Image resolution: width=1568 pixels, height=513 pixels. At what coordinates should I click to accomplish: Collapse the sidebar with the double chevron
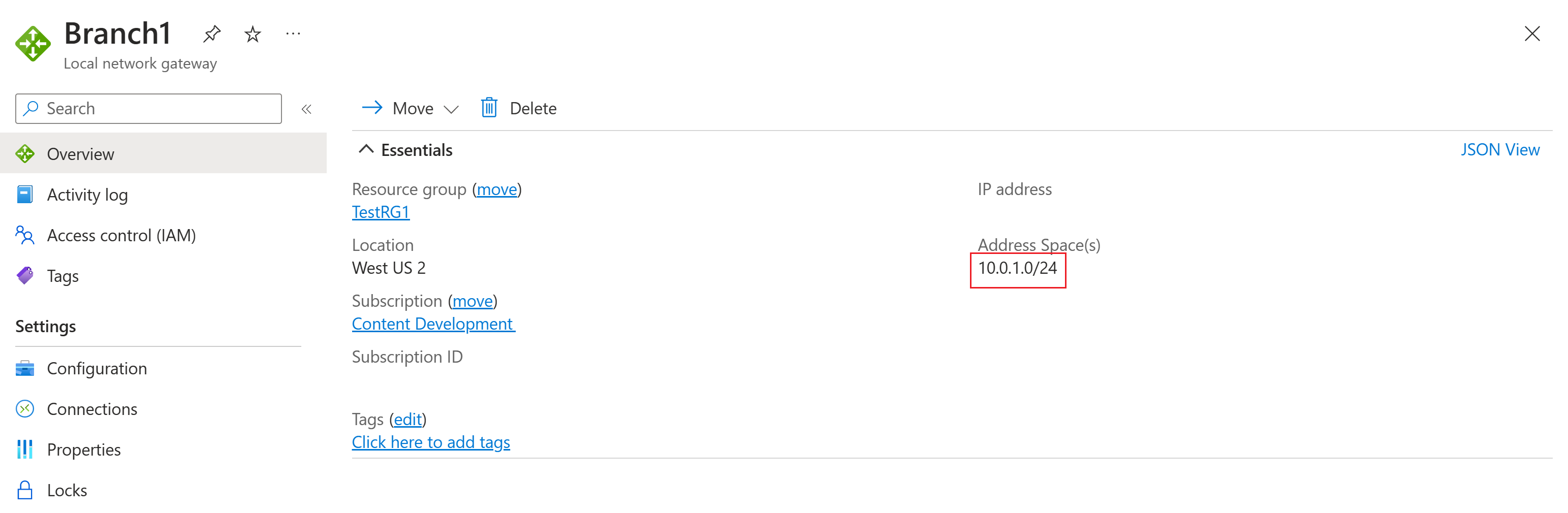point(306,110)
